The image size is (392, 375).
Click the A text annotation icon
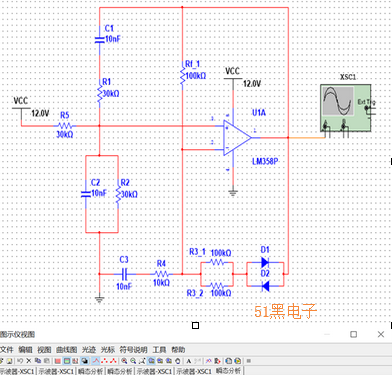click(188, 361)
